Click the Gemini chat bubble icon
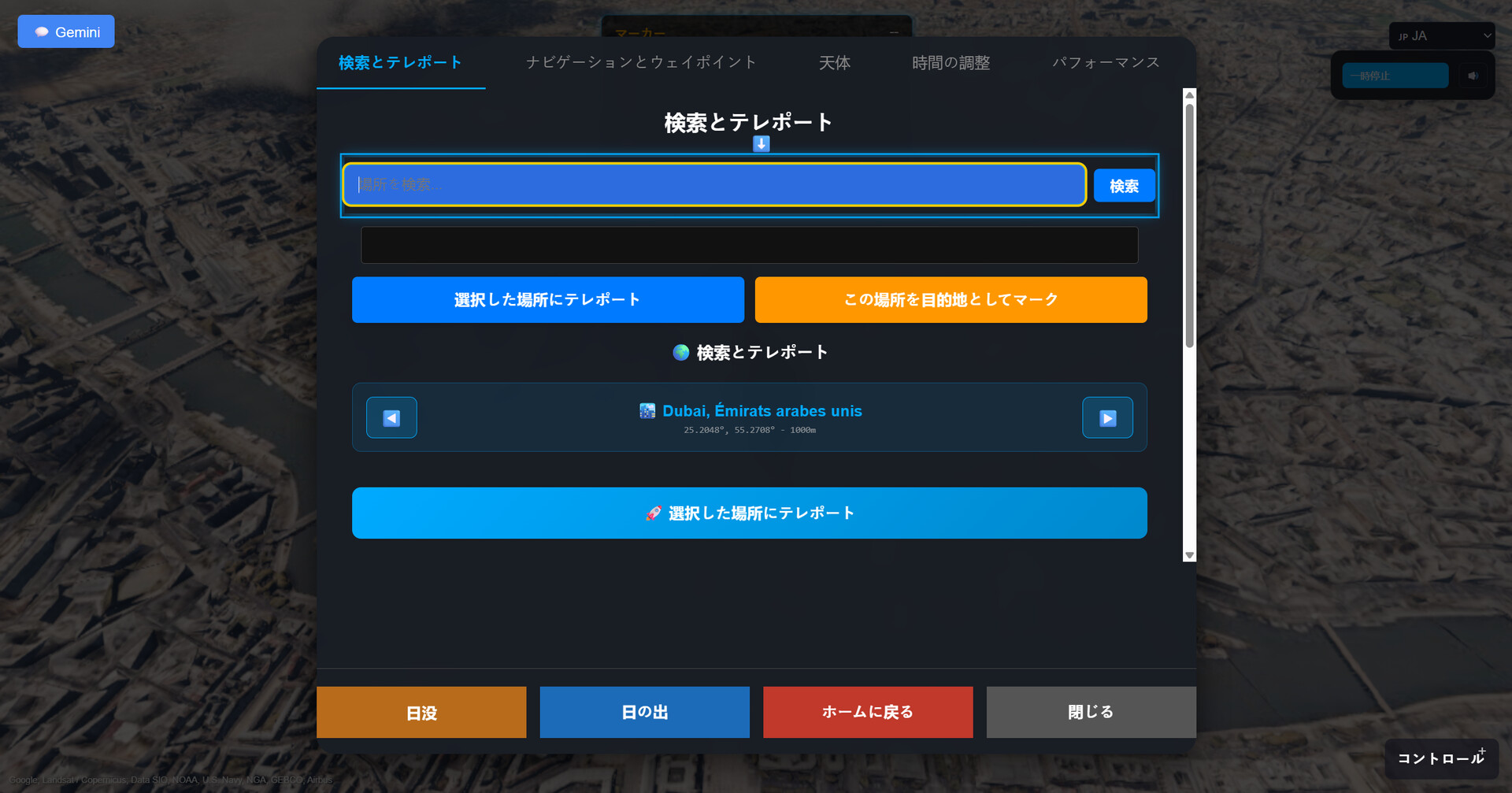The height and width of the screenshot is (793, 1512). point(42,32)
